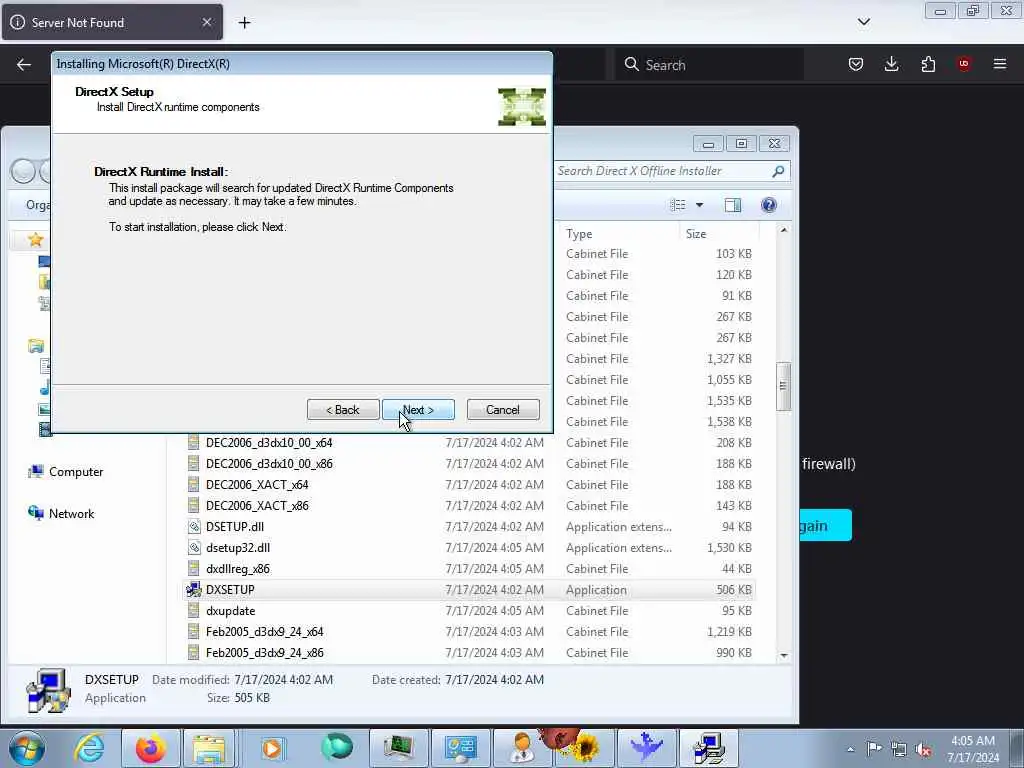Click Libraries icon in navigation pane
This screenshot has width=1024, height=768.
[x=36, y=346]
